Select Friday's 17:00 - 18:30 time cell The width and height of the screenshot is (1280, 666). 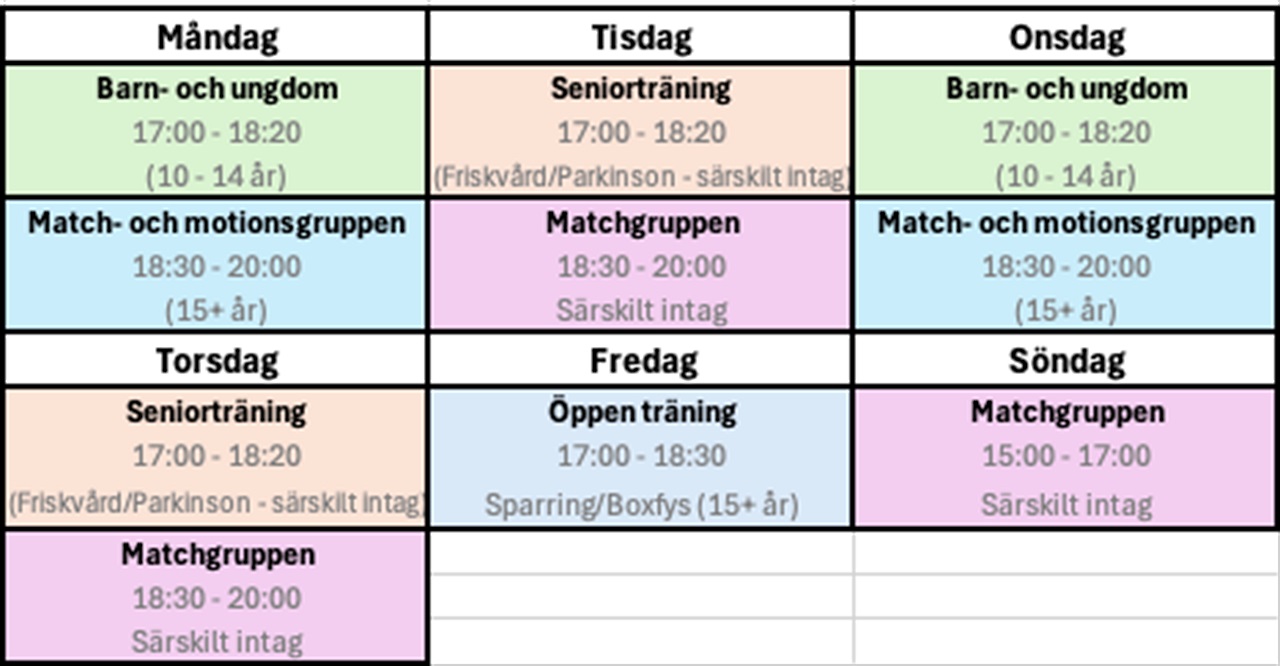(641, 456)
